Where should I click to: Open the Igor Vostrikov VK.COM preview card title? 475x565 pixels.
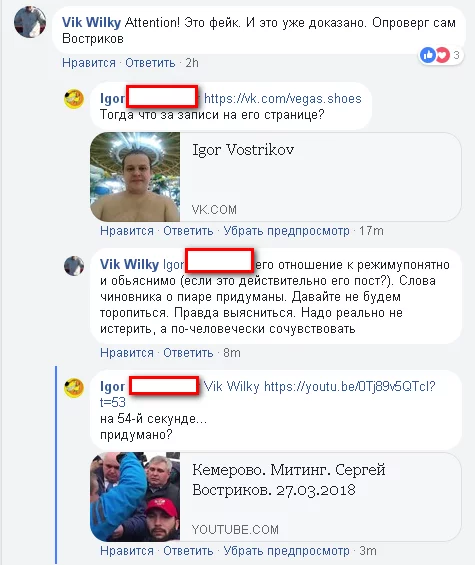243,150
